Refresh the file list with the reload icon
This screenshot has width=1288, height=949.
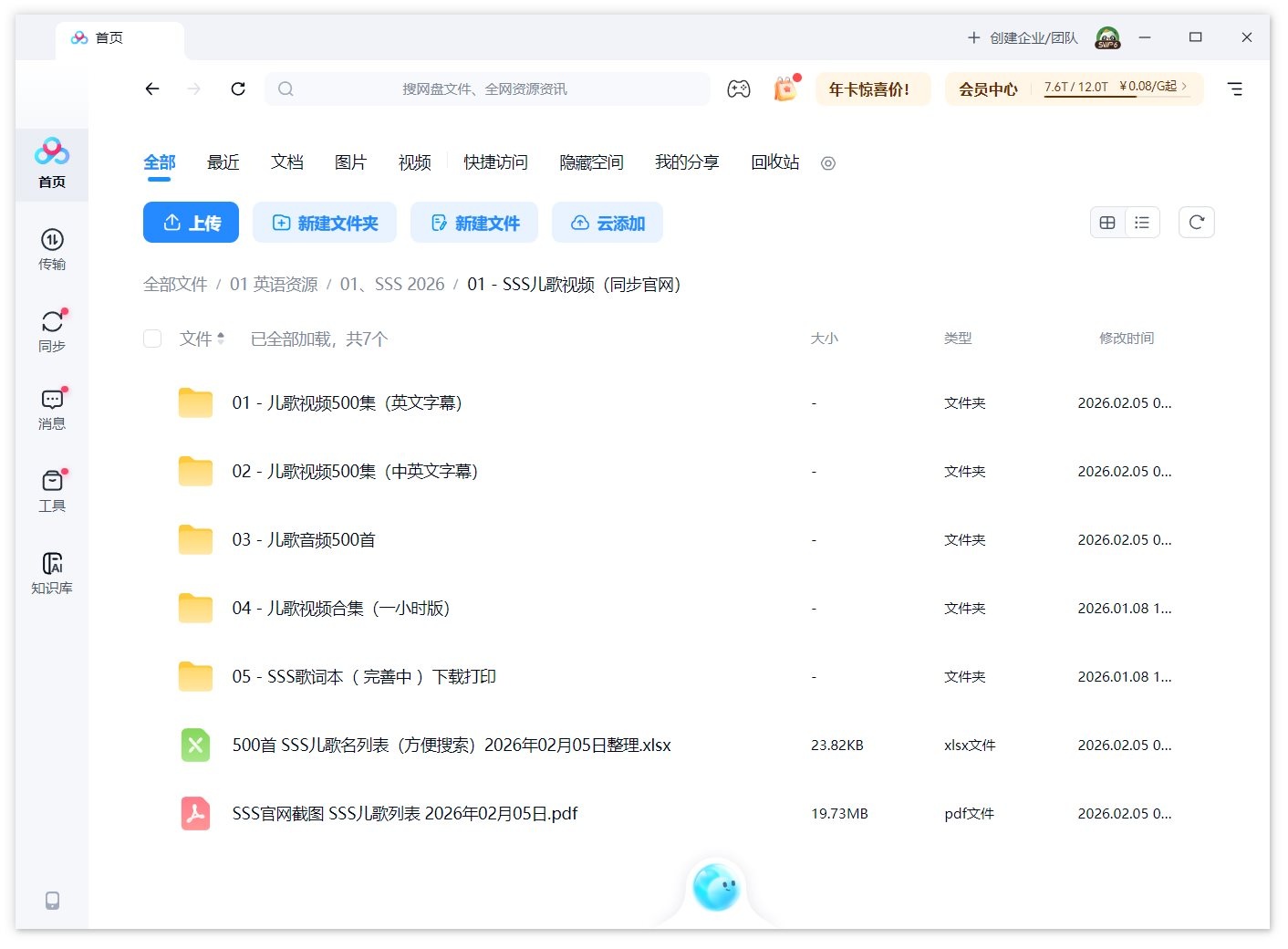click(1197, 222)
